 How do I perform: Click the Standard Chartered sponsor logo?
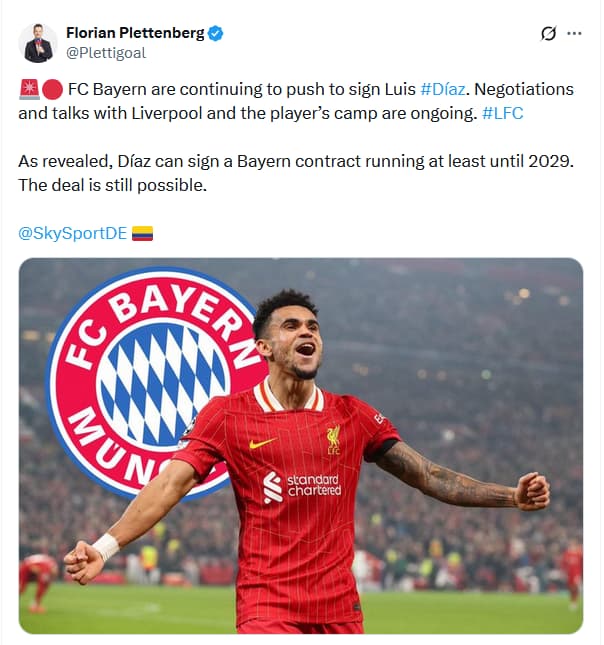[x=302, y=486]
